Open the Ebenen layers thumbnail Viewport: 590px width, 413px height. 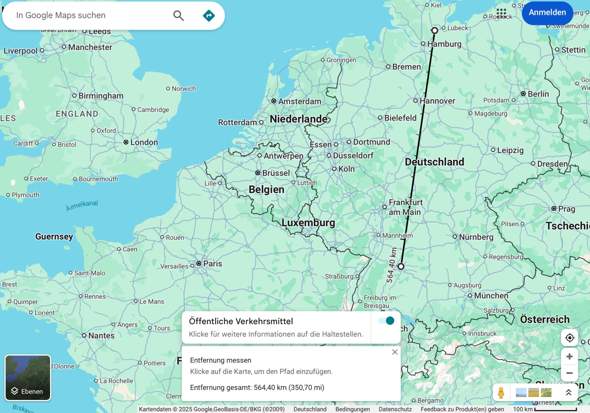pyautogui.click(x=28, y=378)
